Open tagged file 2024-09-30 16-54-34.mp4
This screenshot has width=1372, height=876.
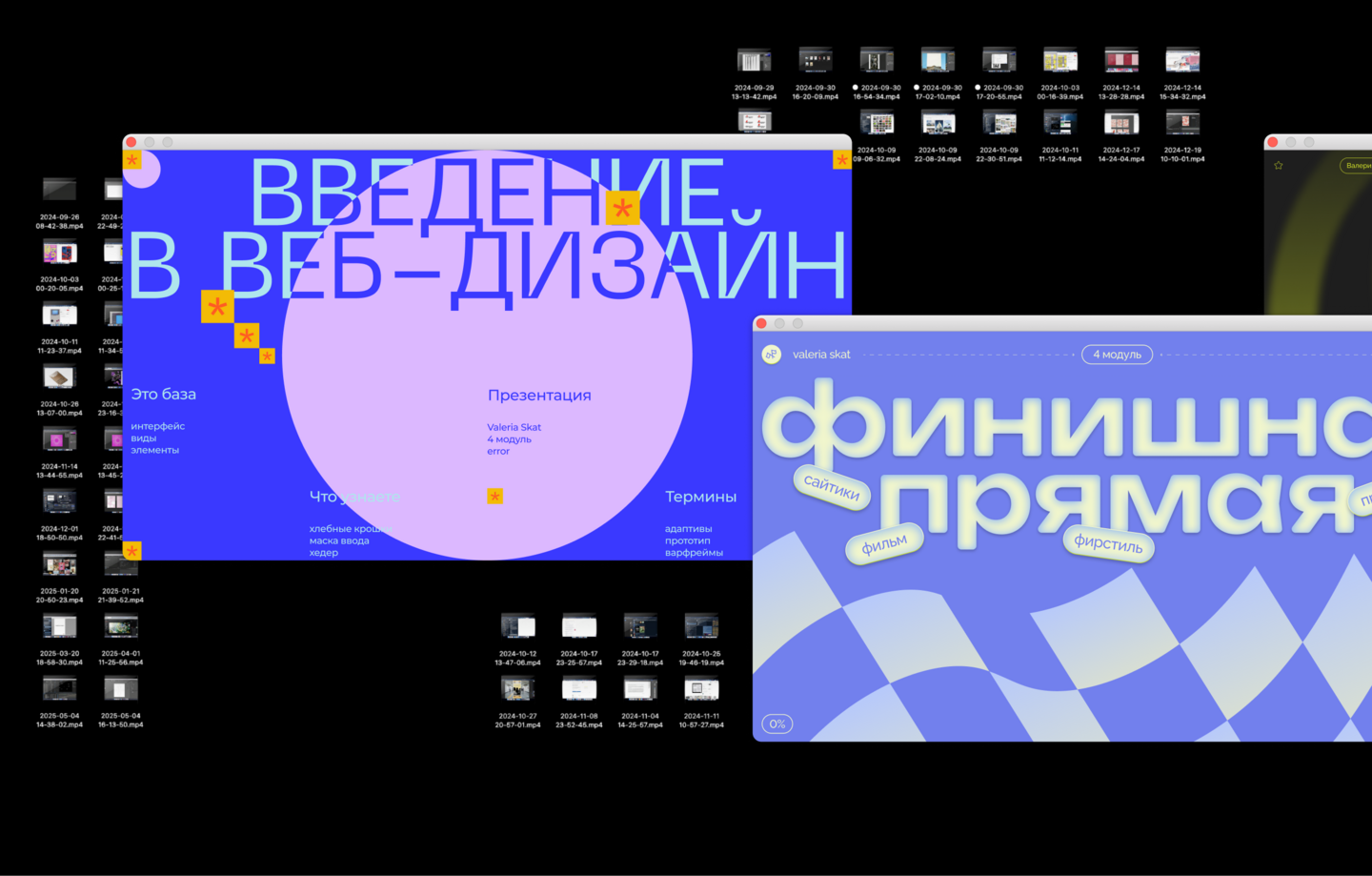point(877,74)
